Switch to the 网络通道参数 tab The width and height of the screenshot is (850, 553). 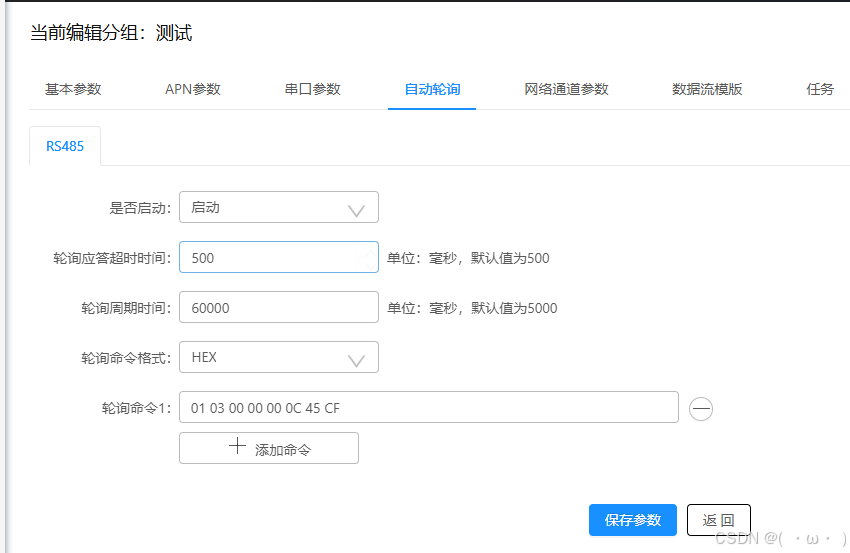[x=566, y=89]
